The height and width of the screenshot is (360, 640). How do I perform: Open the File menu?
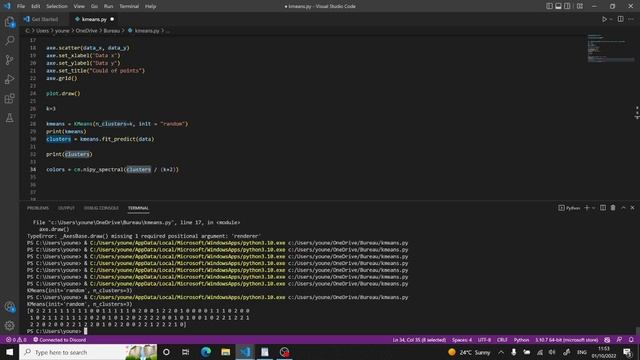[21, 6]
